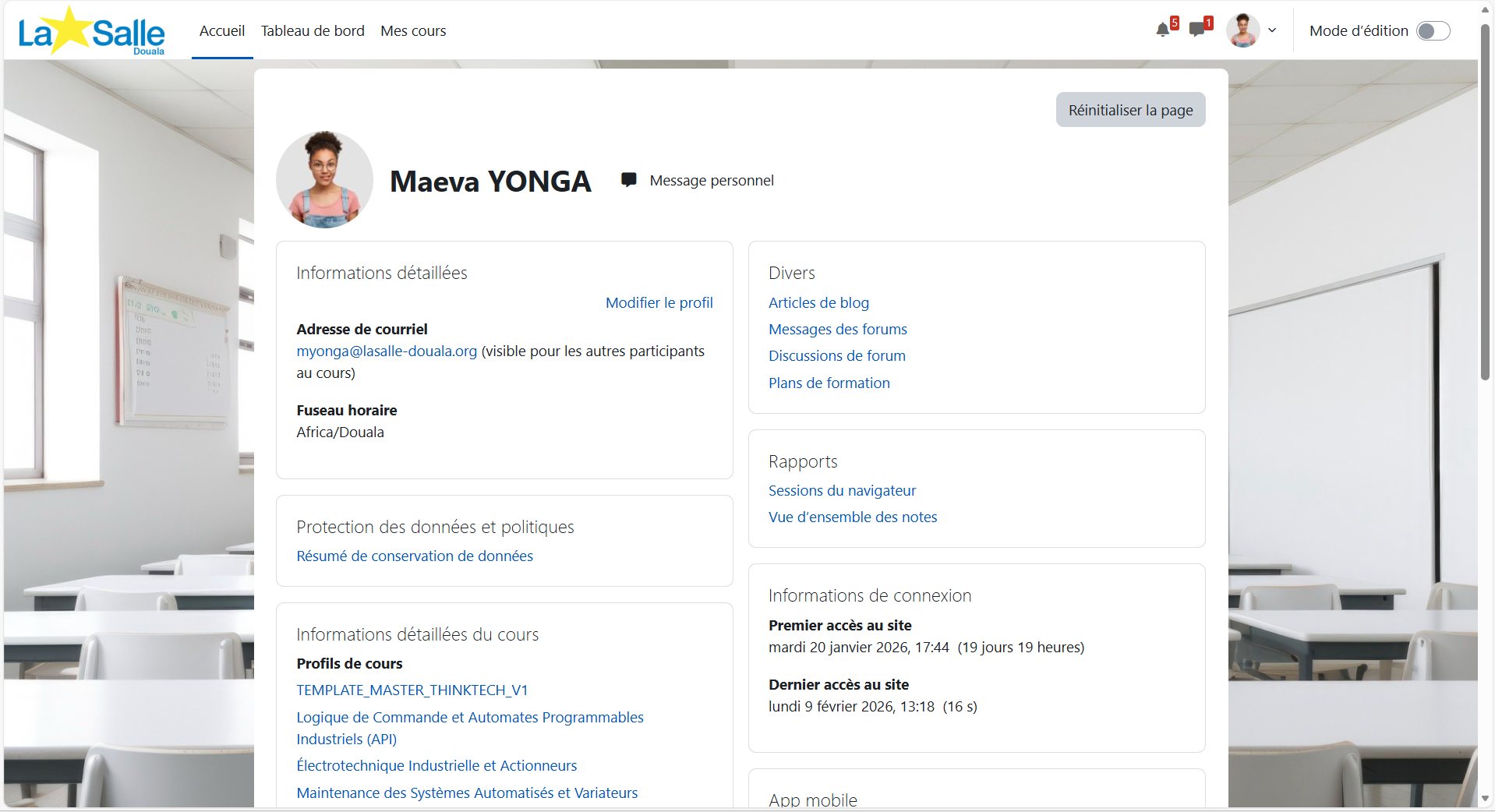Viewport: 1495px width, 812px height.
Task: Open Vue d'ensemble des notes
Action: (853, 517)
